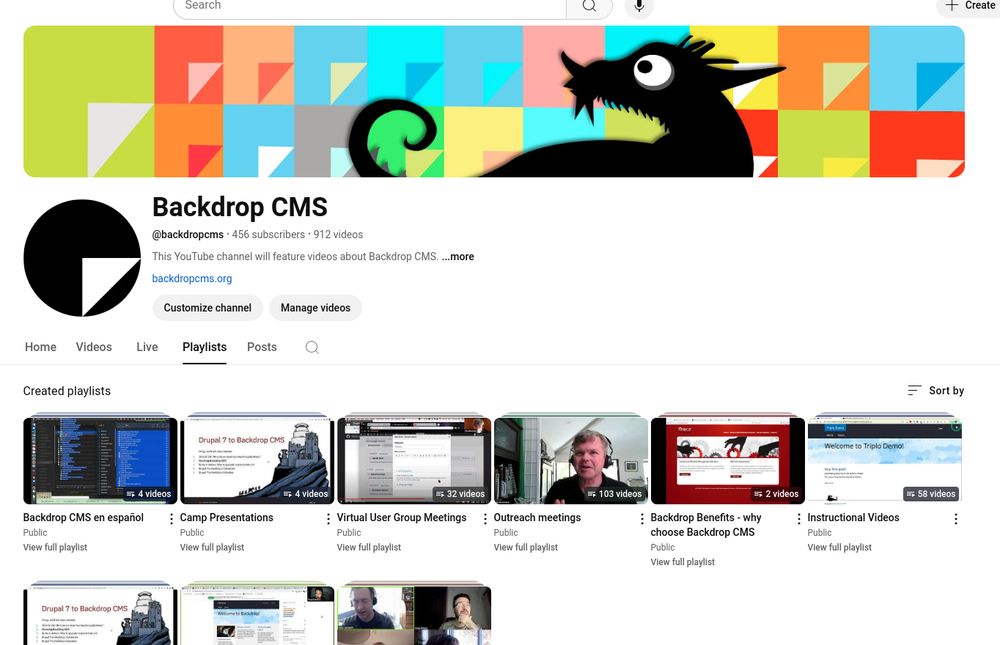Open the Backdrop CMS channel avatar
1000x645 pixels.
click(x=82, y=258)
